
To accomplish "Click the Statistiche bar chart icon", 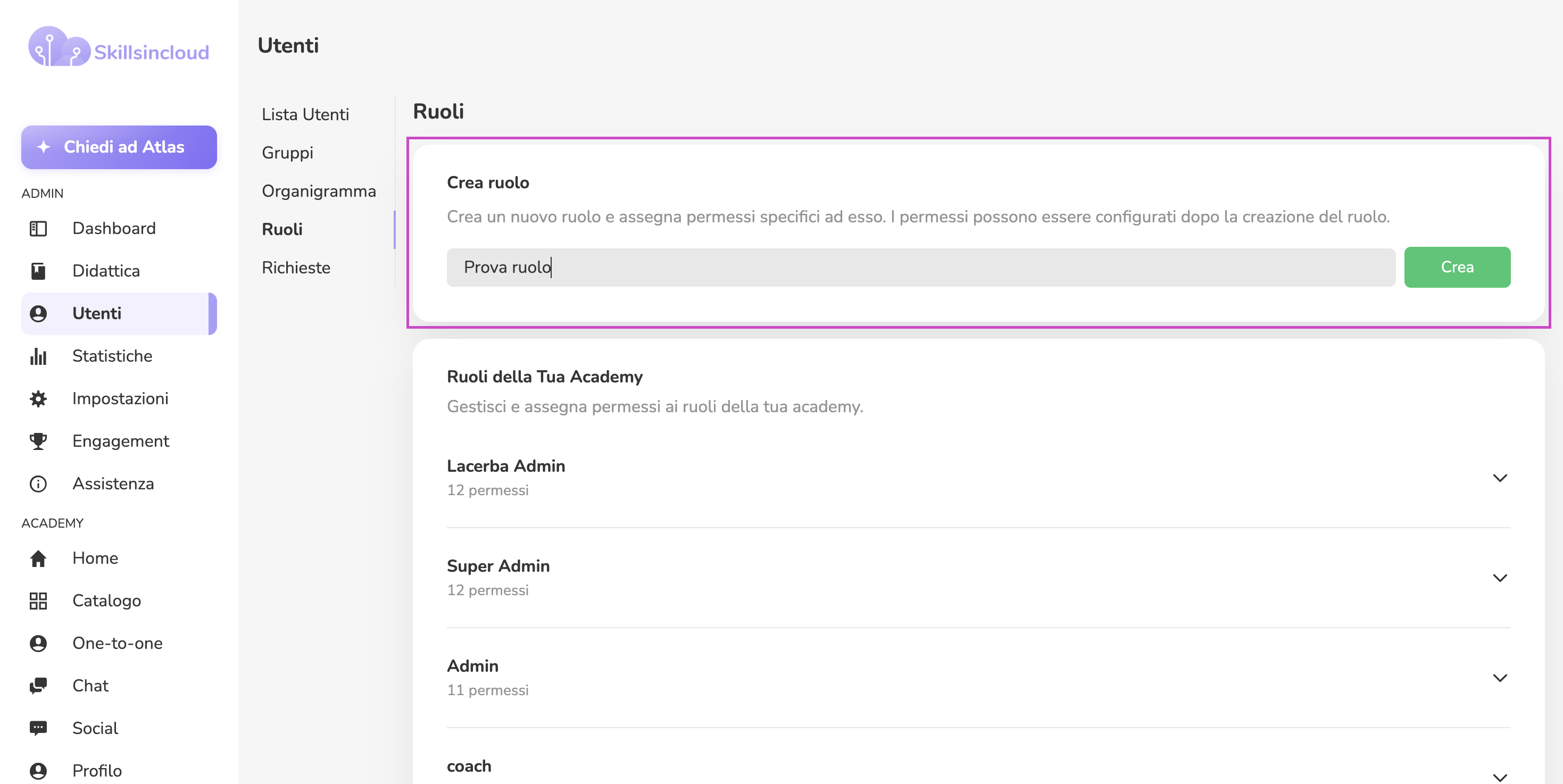I will tap(38, 356).
